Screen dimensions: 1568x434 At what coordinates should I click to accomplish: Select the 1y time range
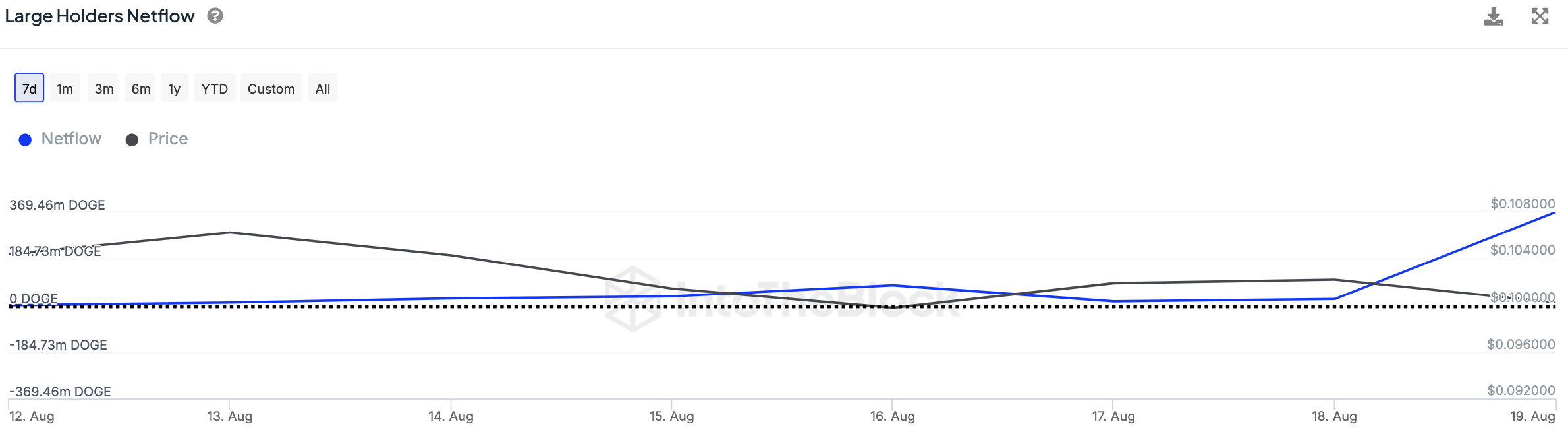[x=174, y=88]
